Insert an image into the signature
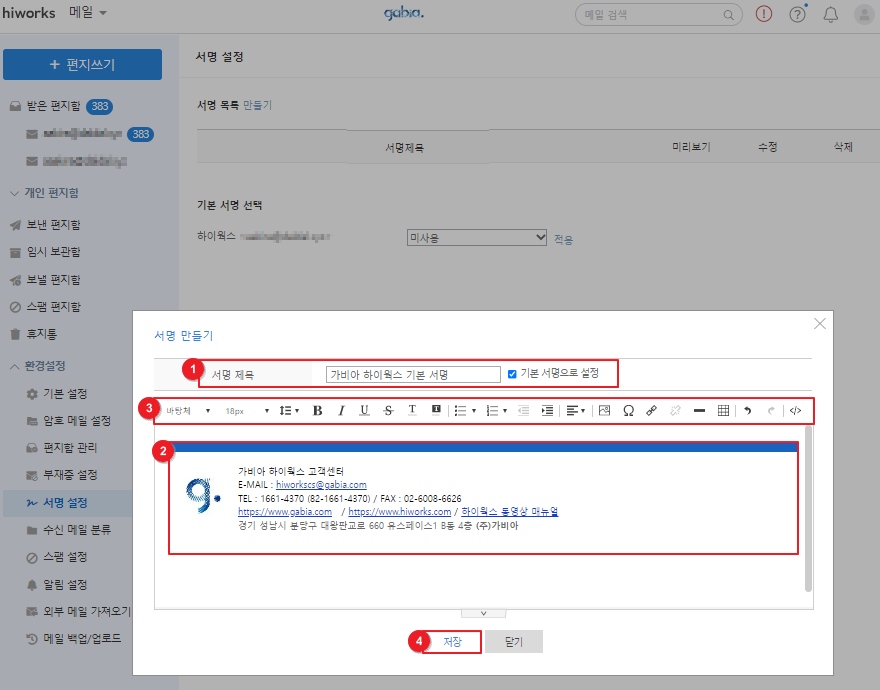The width and height of the screenshot is (880, 690). point(604,410)
